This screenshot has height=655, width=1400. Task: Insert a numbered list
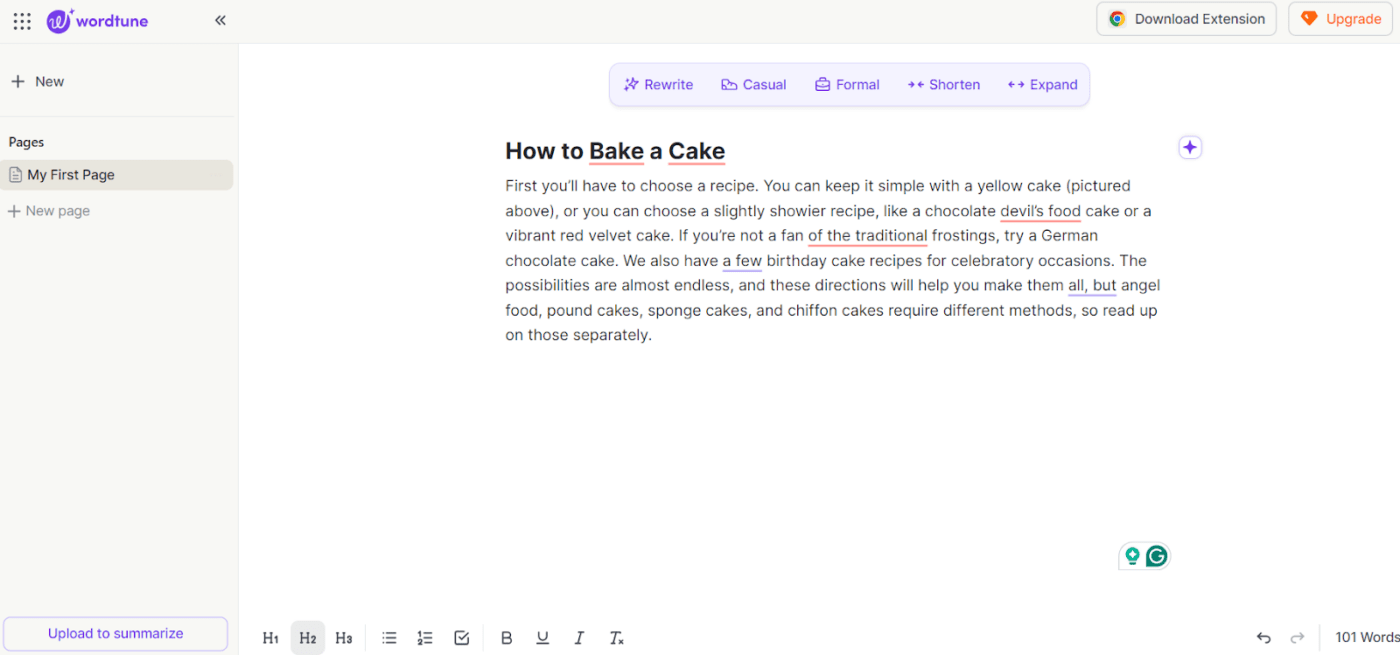click(x=425, y=638)
